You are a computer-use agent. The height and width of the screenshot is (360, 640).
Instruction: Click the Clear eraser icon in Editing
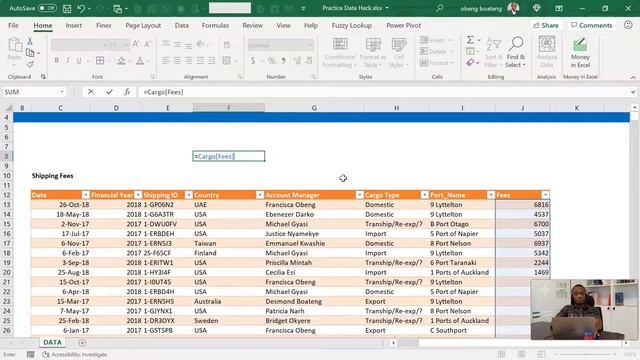(x=470, y=63)
